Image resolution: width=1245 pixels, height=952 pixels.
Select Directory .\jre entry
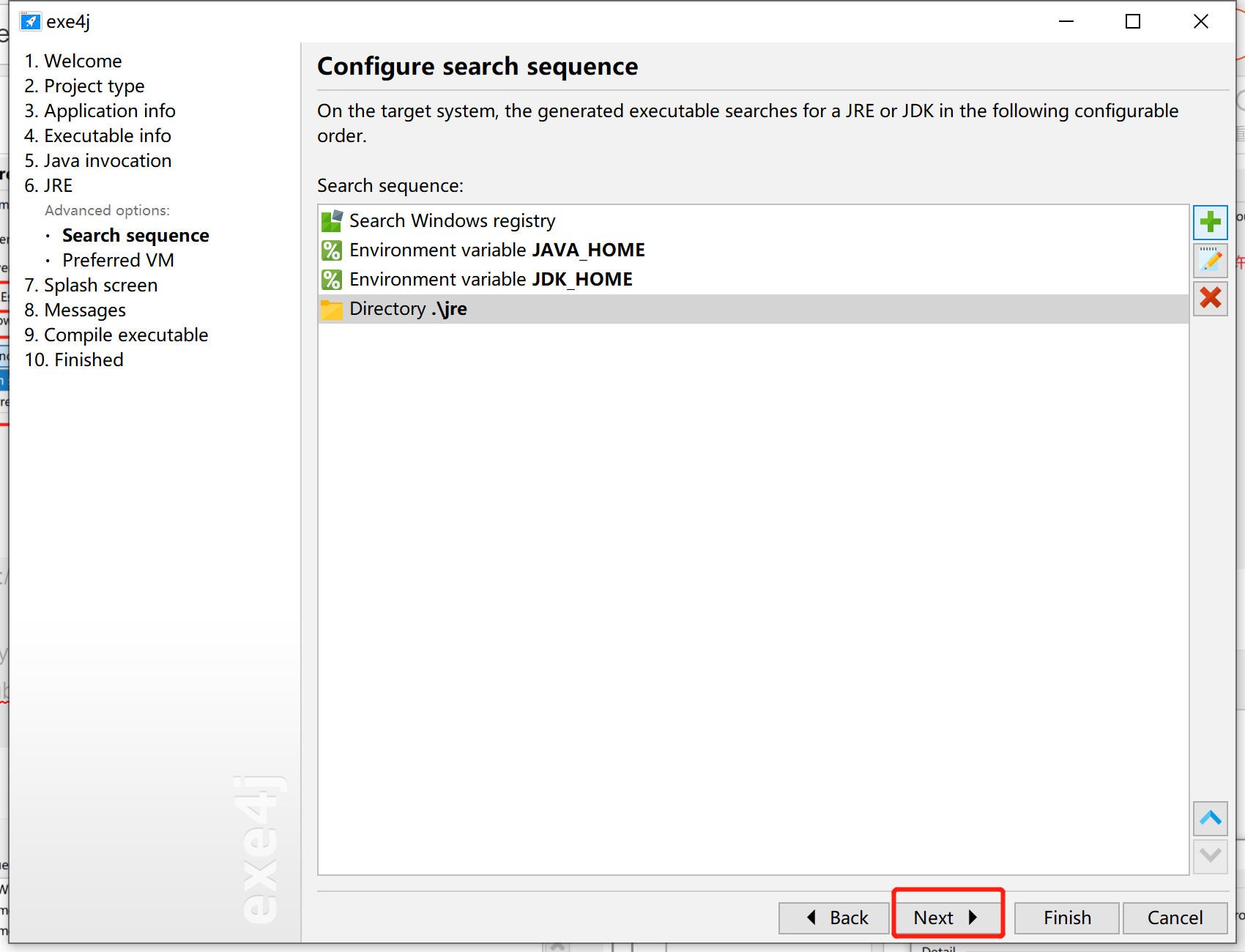click(753, 309)
